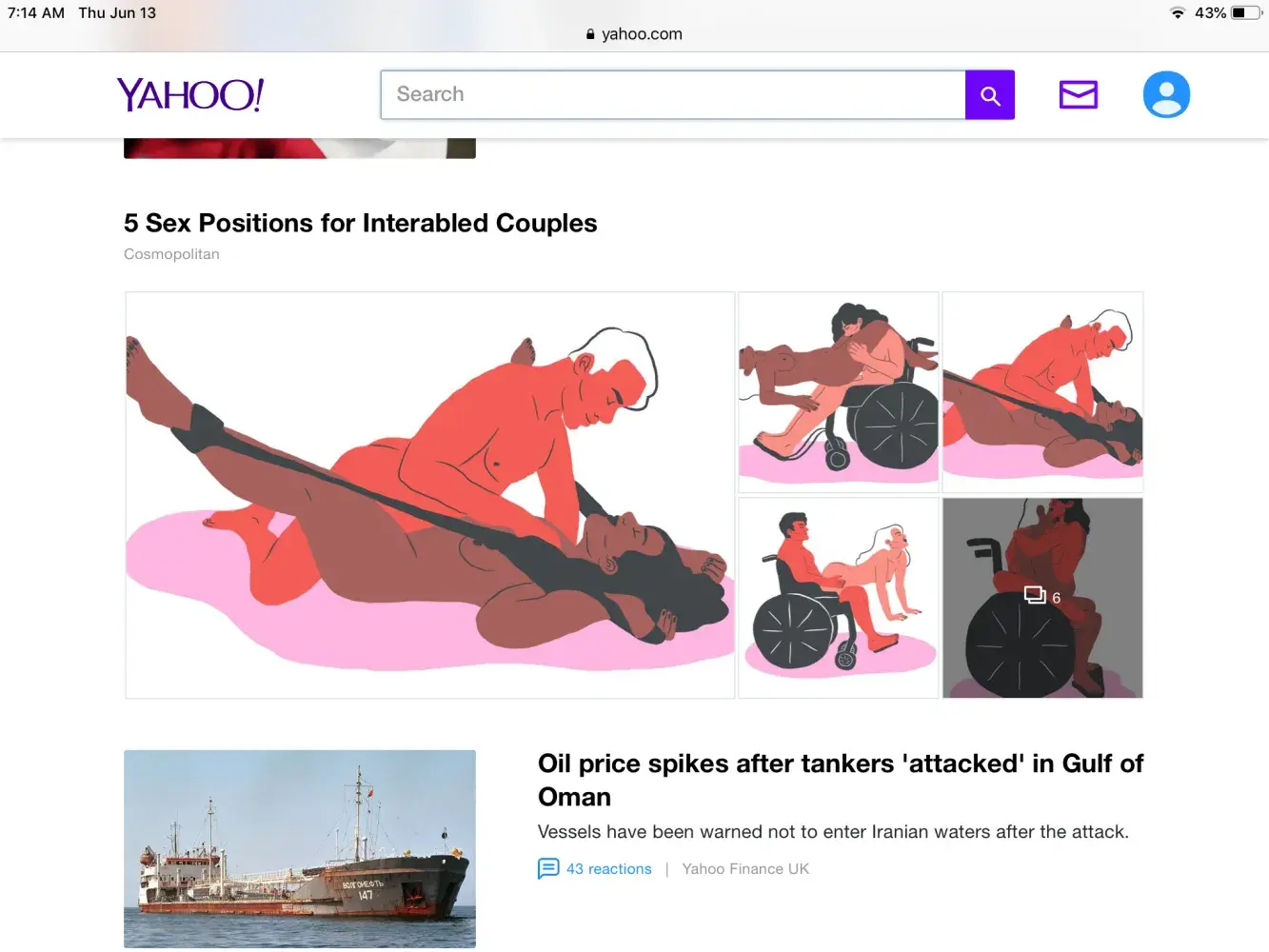Click the Yahoo Finance UK source label
This screenshot has width=1269, height=952.
tap(745, 868)
